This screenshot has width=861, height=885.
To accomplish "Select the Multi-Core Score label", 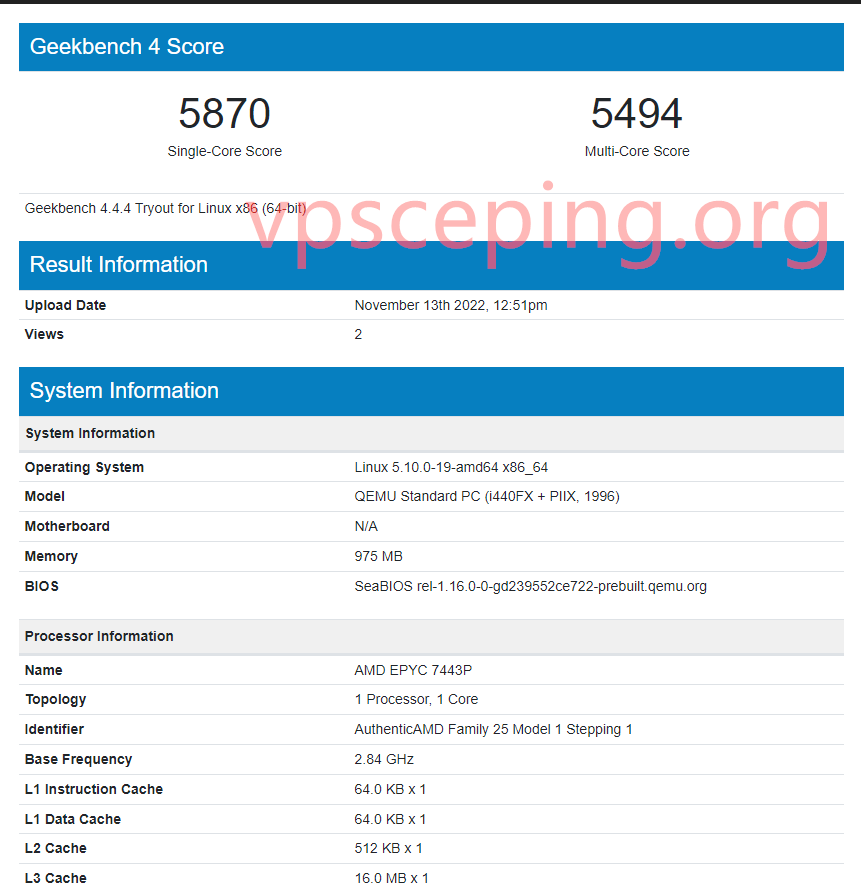I will 637,151.
